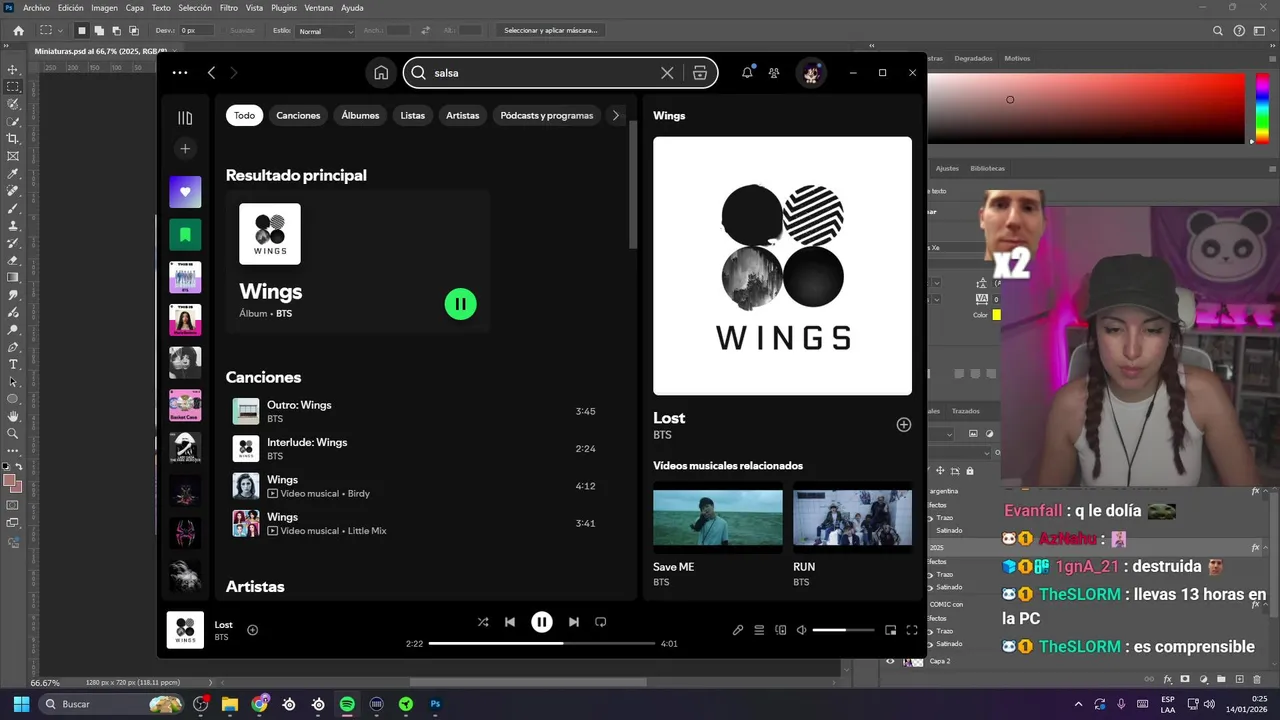
Task: Adjust the Spotify volume slider
Action: 843,630
